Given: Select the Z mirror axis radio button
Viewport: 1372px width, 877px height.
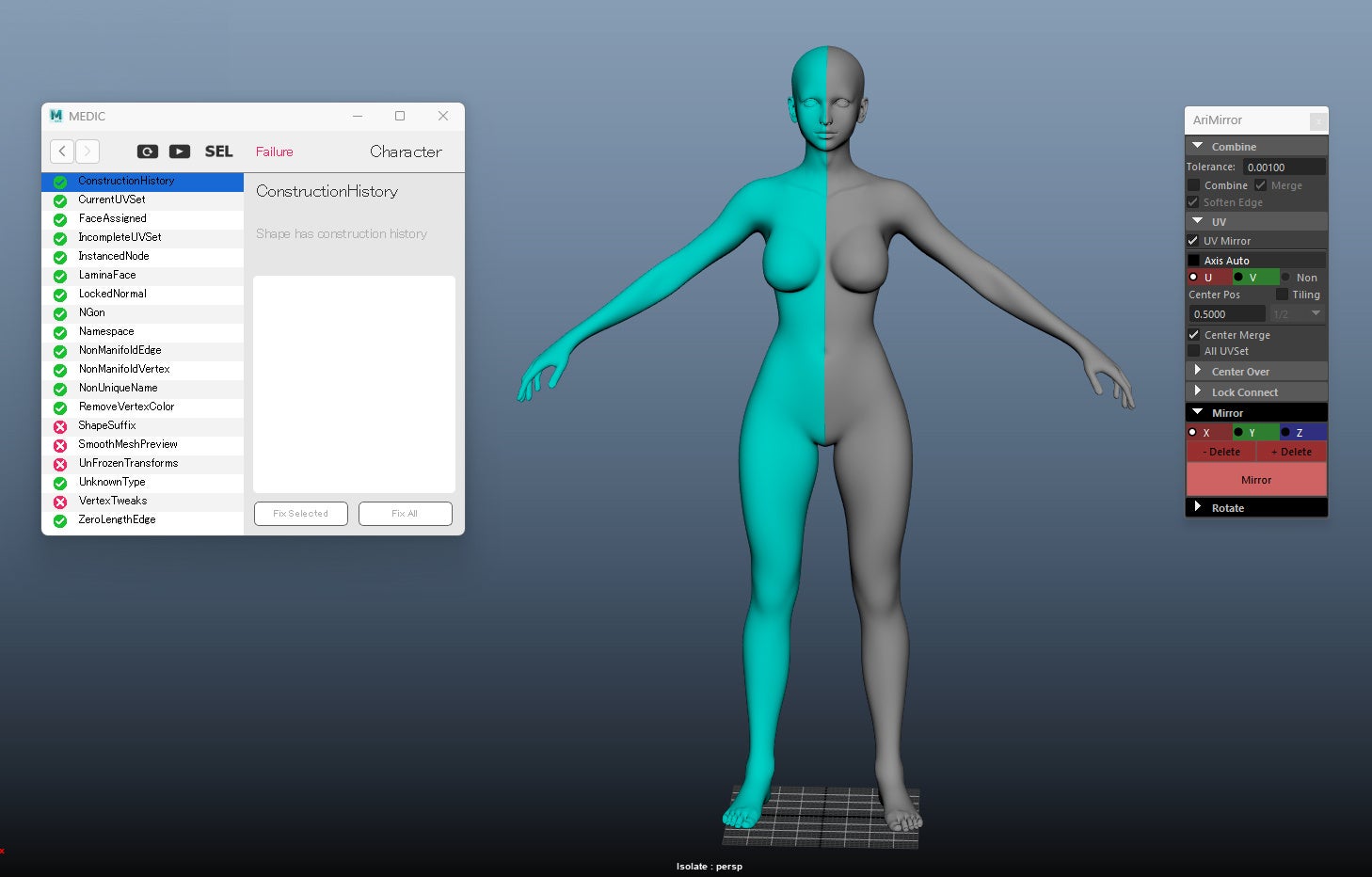Looking at the screenshot, I should click(x=1285, y=433).
